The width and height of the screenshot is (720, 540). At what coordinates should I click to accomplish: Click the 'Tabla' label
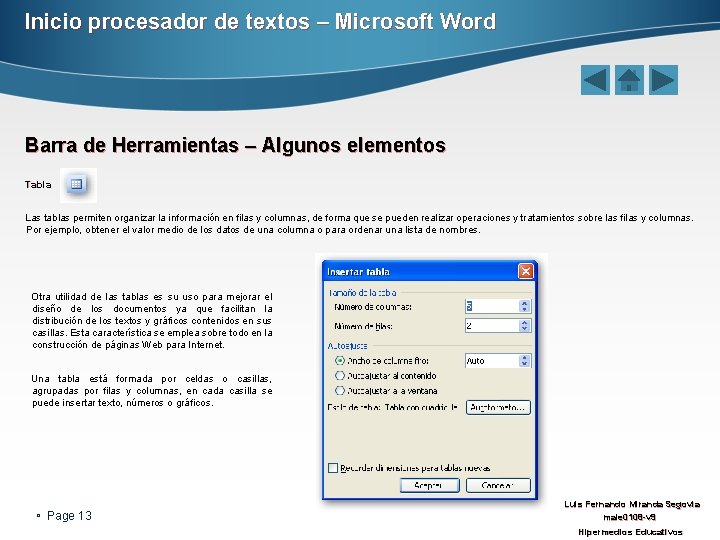[38, 185]
